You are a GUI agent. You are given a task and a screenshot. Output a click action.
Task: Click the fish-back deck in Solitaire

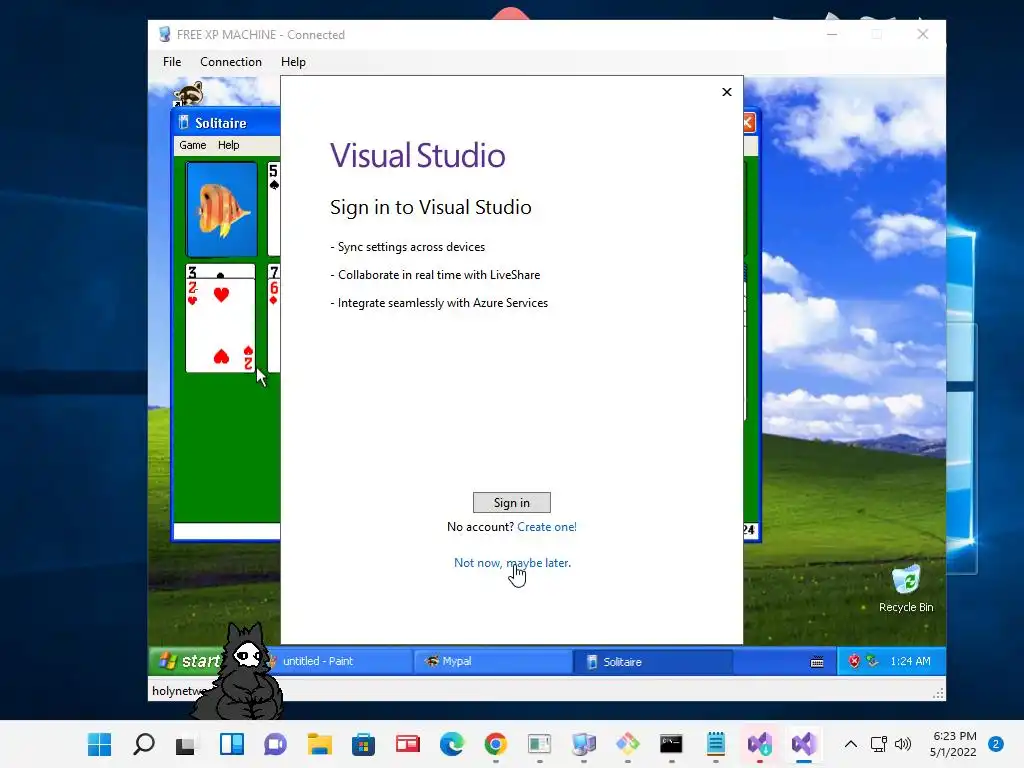coord(222,209)
